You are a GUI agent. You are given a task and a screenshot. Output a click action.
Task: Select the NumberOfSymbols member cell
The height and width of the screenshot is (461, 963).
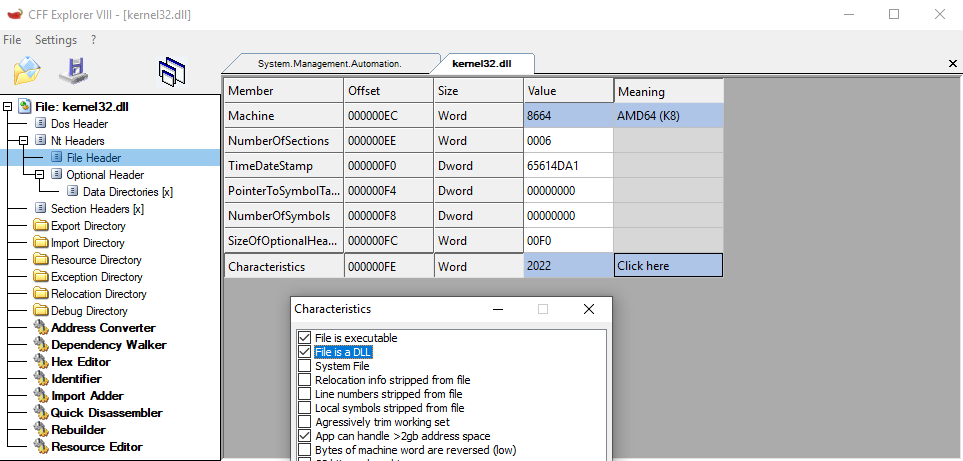coord(284,215)
